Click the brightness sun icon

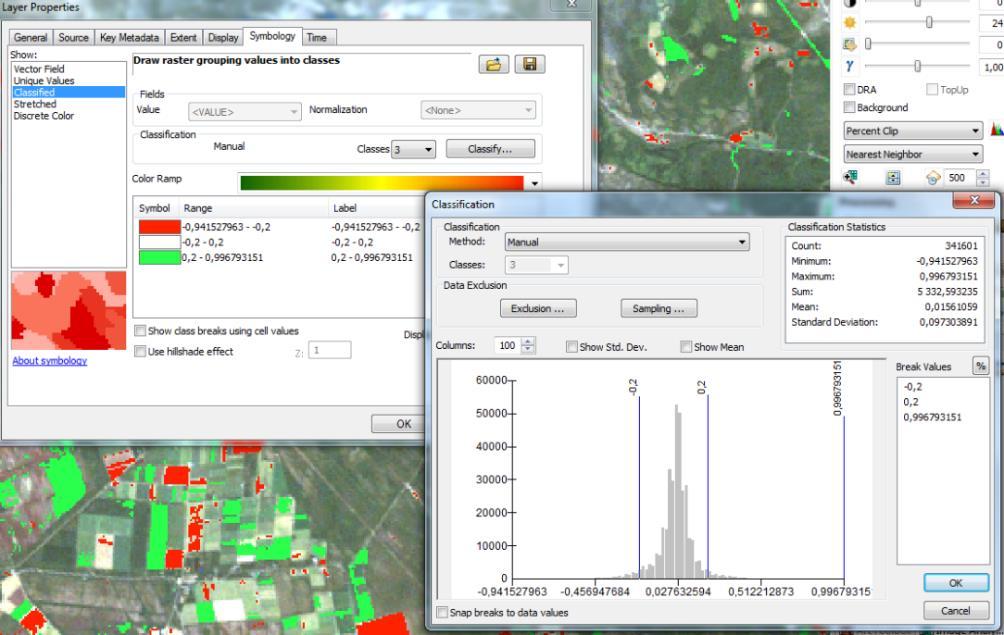[850, 23]
